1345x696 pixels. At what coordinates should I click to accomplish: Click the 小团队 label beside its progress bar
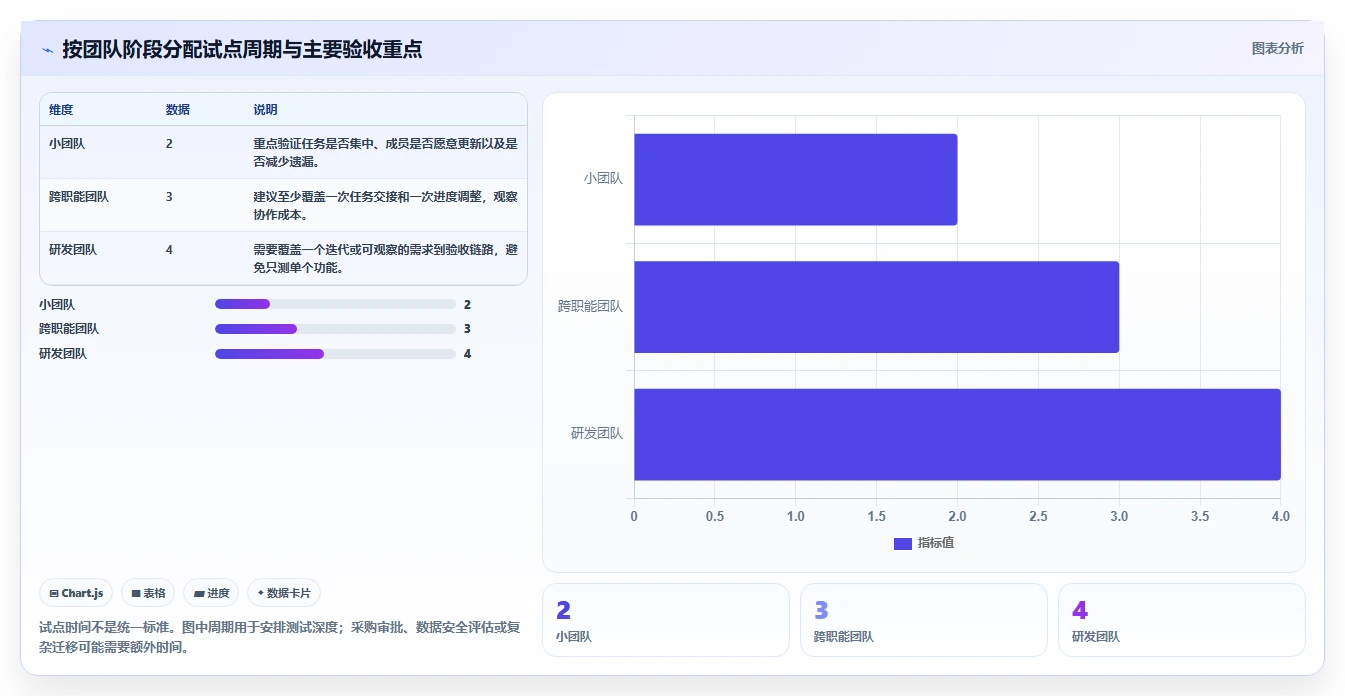(x=57, y=304)
